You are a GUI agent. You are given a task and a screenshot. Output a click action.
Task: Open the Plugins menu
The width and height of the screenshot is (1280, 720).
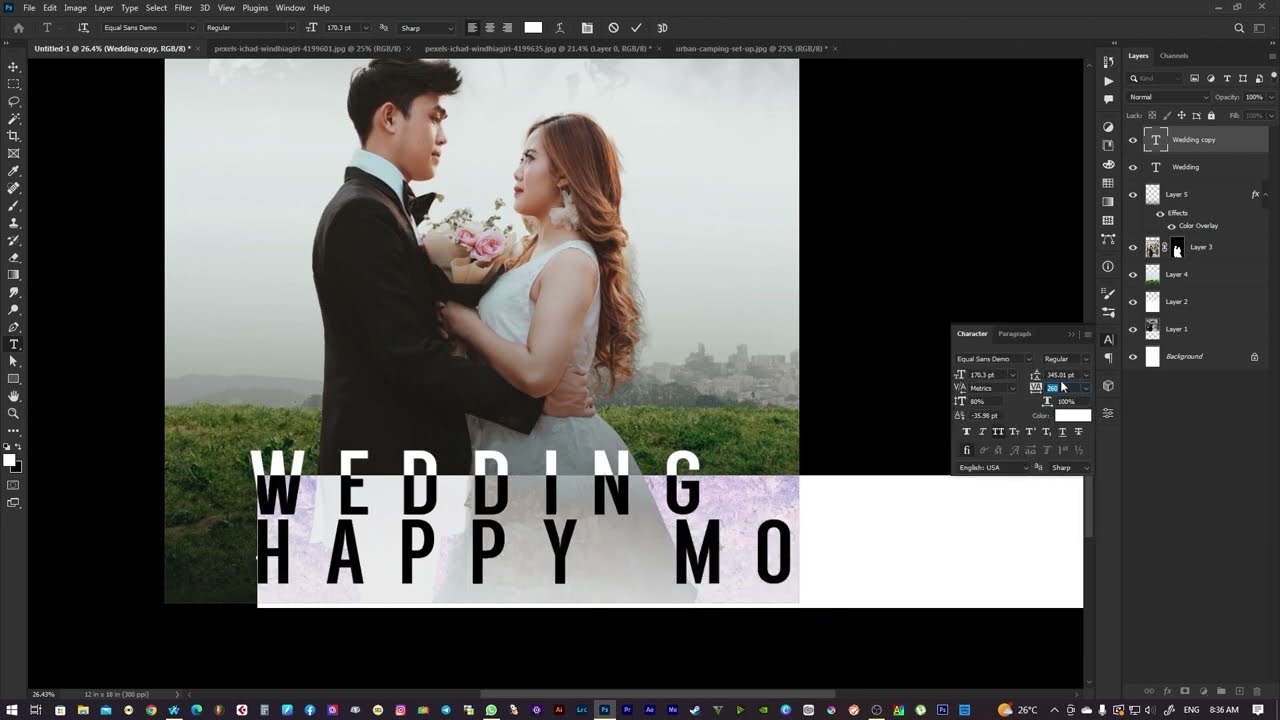(255, 8)
